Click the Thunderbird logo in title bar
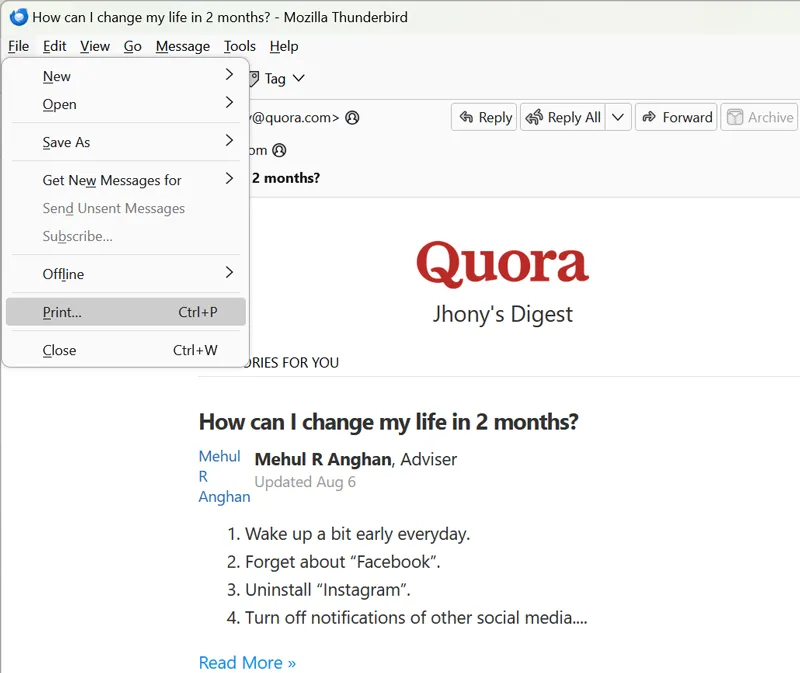The height and width of the screenshot is (673, 800). click(18, 17)
